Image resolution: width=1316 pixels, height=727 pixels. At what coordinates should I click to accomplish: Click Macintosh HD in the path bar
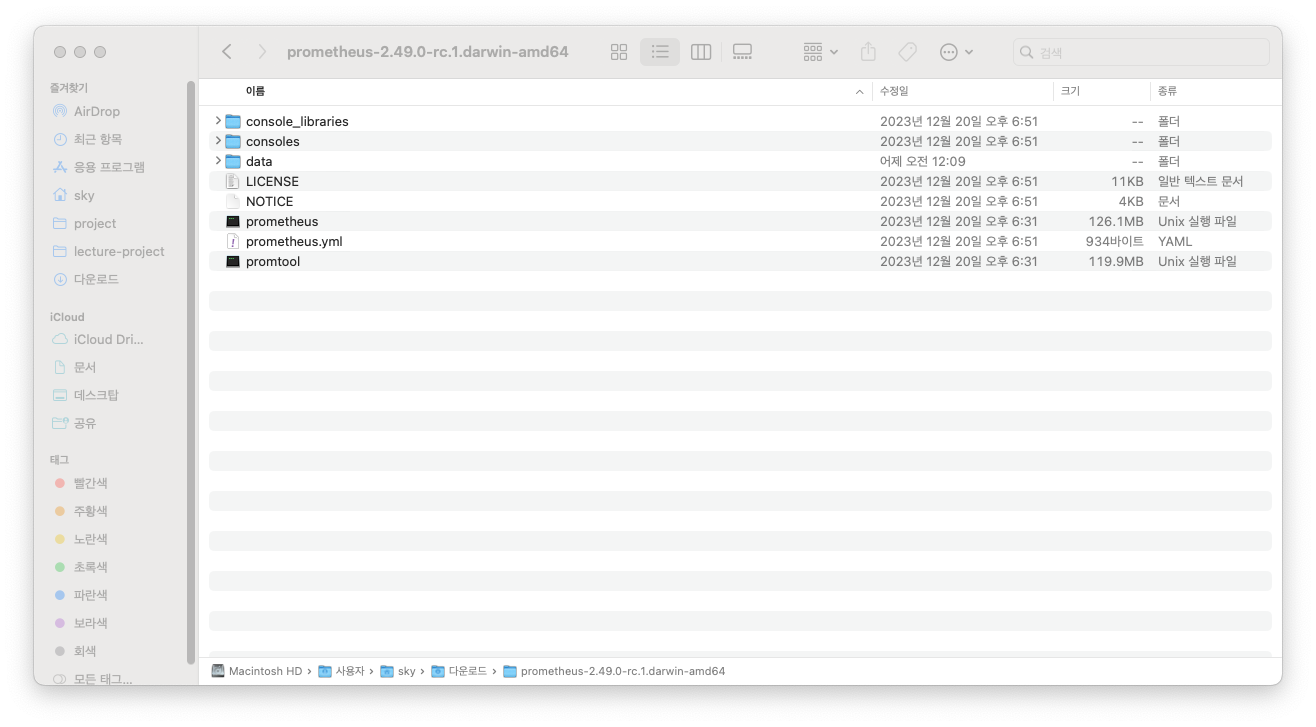point(257,671)
